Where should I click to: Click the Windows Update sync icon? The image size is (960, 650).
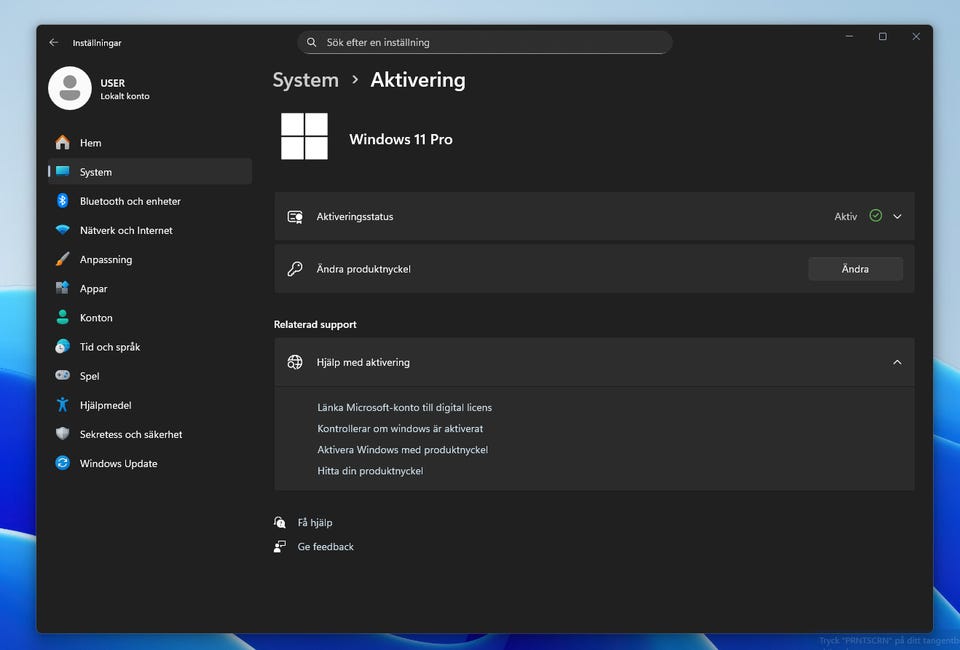(63, 463)
